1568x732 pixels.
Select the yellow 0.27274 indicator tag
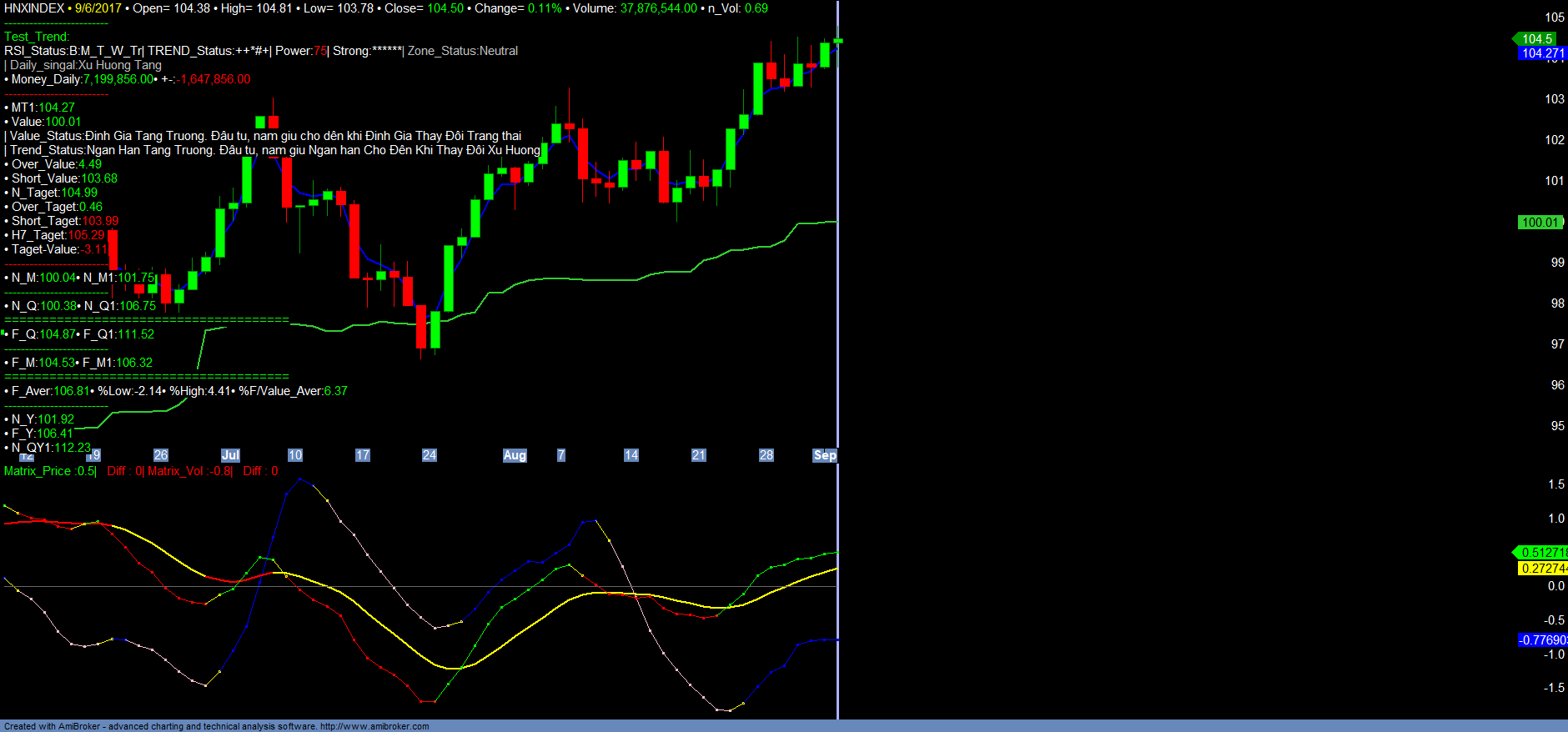pos(1542,569)
